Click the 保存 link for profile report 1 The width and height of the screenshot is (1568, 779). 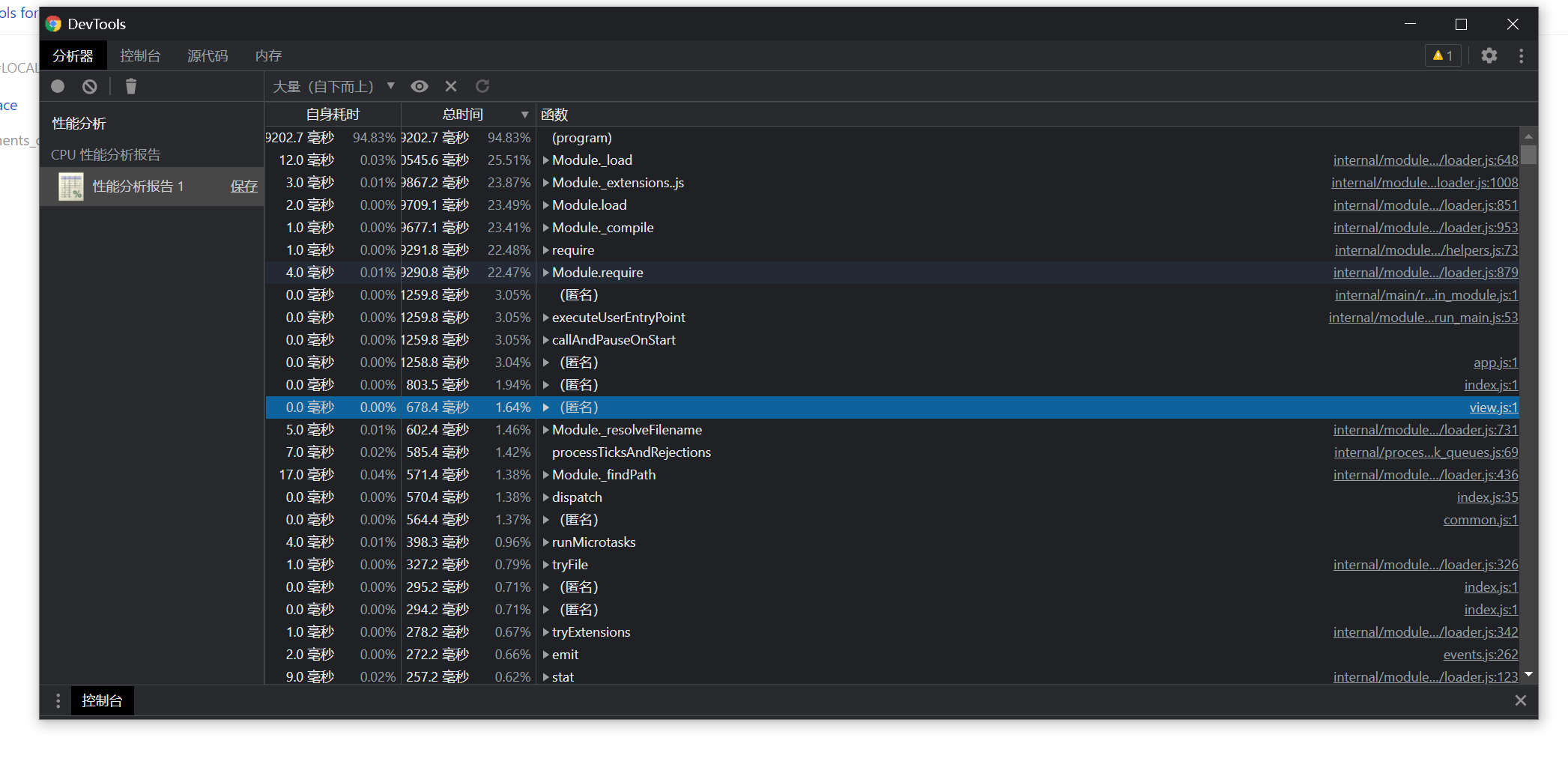click(x=243, y=186)
